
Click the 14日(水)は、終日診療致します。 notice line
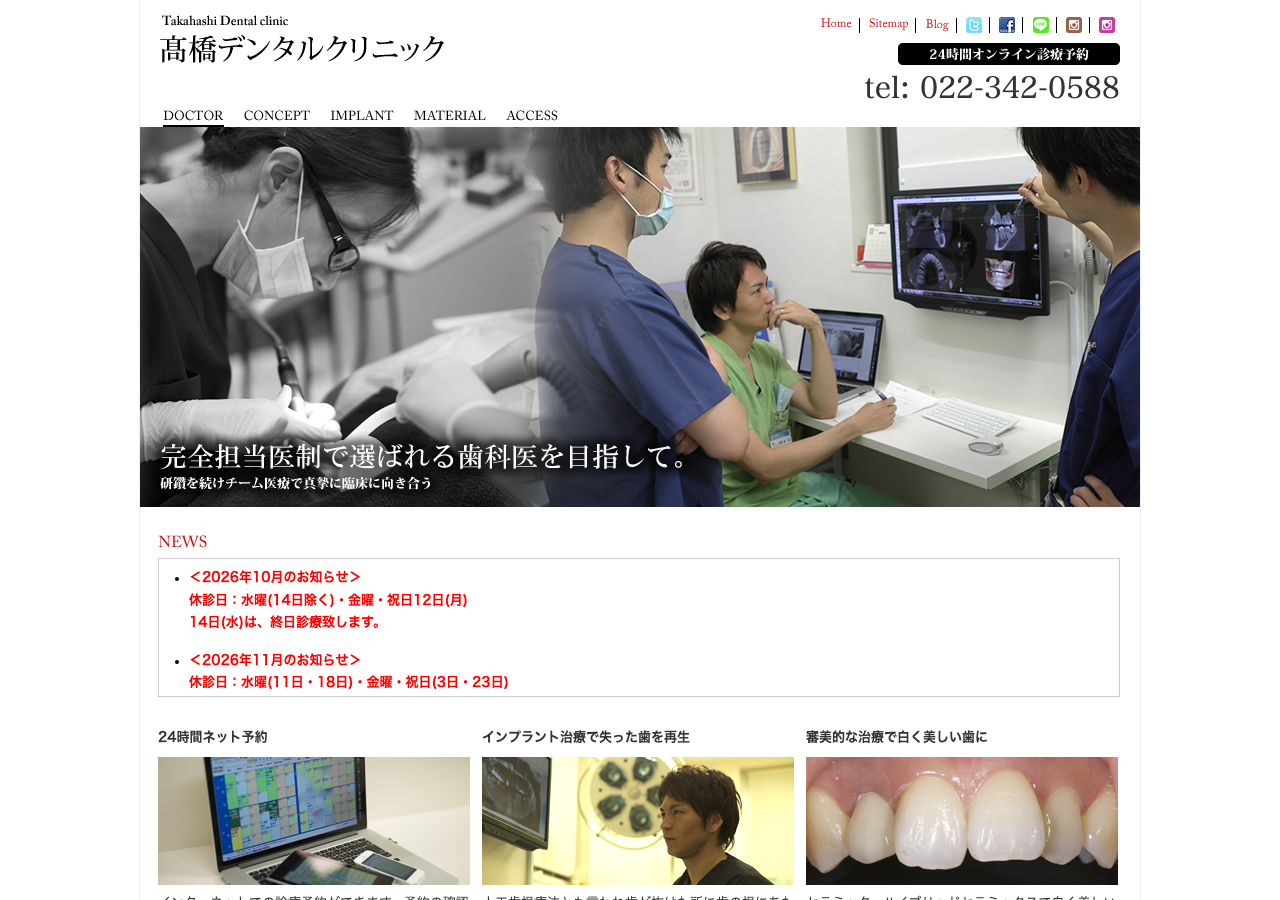[x=287, y=622]
